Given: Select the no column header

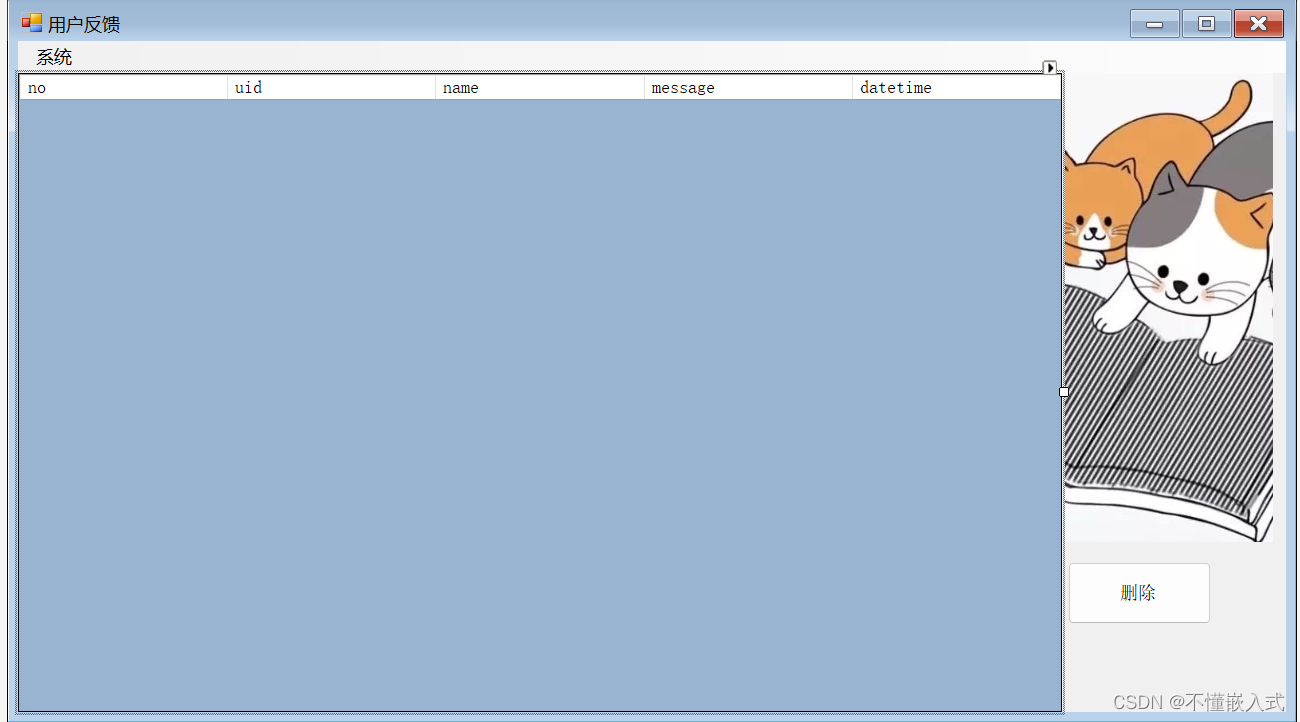Looking at the screenshot, I should pos(123,88).
